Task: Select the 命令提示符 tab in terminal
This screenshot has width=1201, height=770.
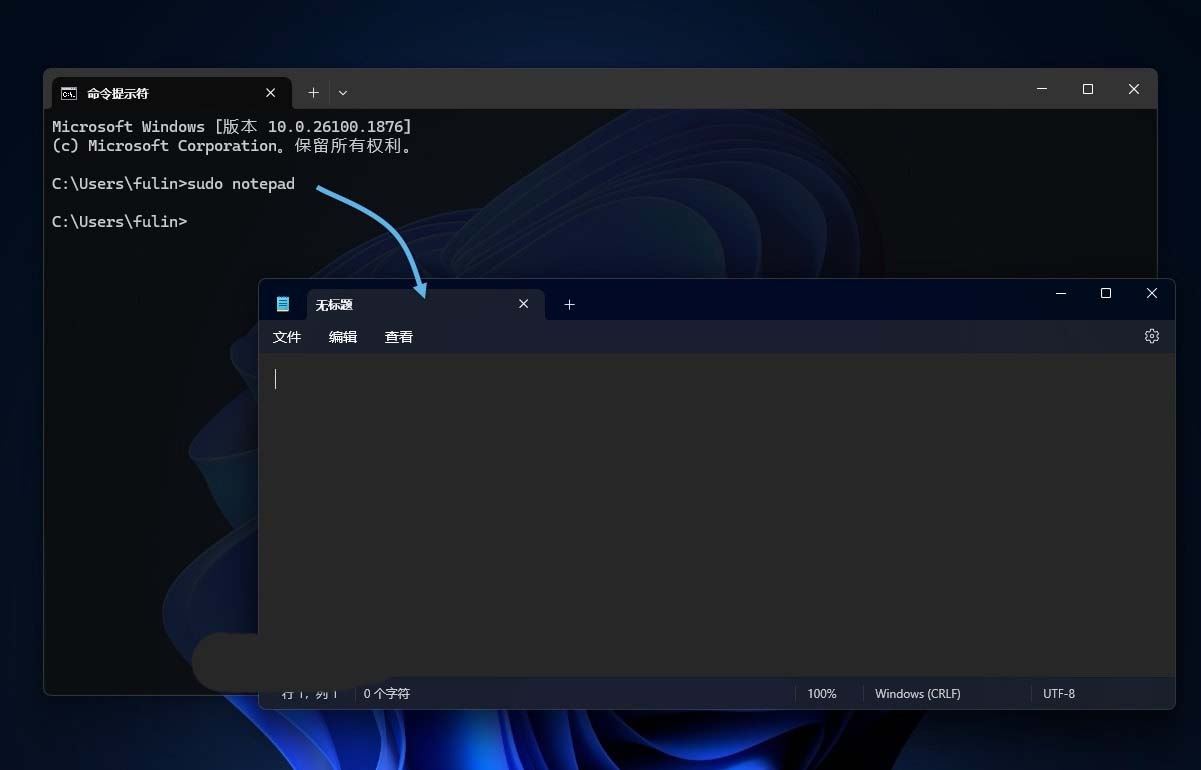Action: [x=172, y=93]
